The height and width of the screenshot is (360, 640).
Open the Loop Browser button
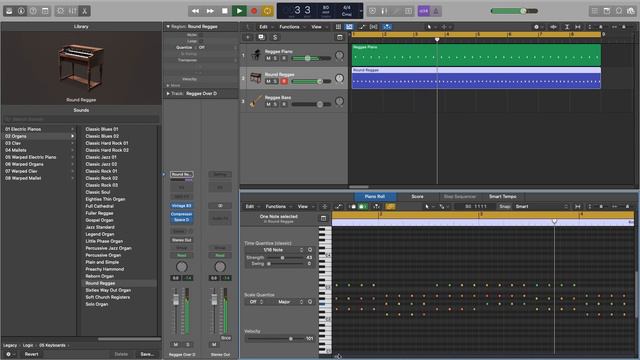(619, 11)
